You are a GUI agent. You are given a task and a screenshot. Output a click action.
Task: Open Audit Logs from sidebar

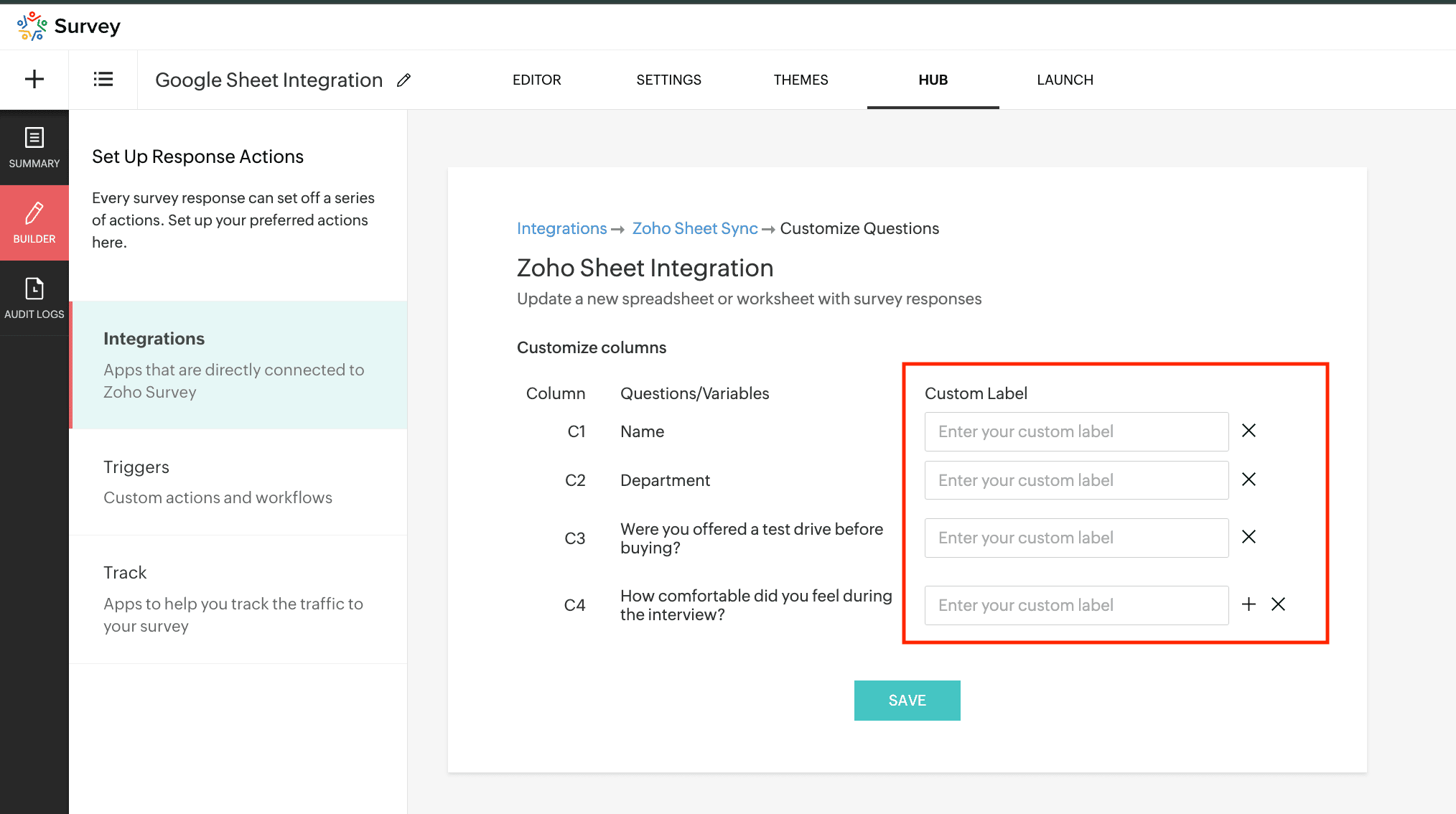point(34,298)
